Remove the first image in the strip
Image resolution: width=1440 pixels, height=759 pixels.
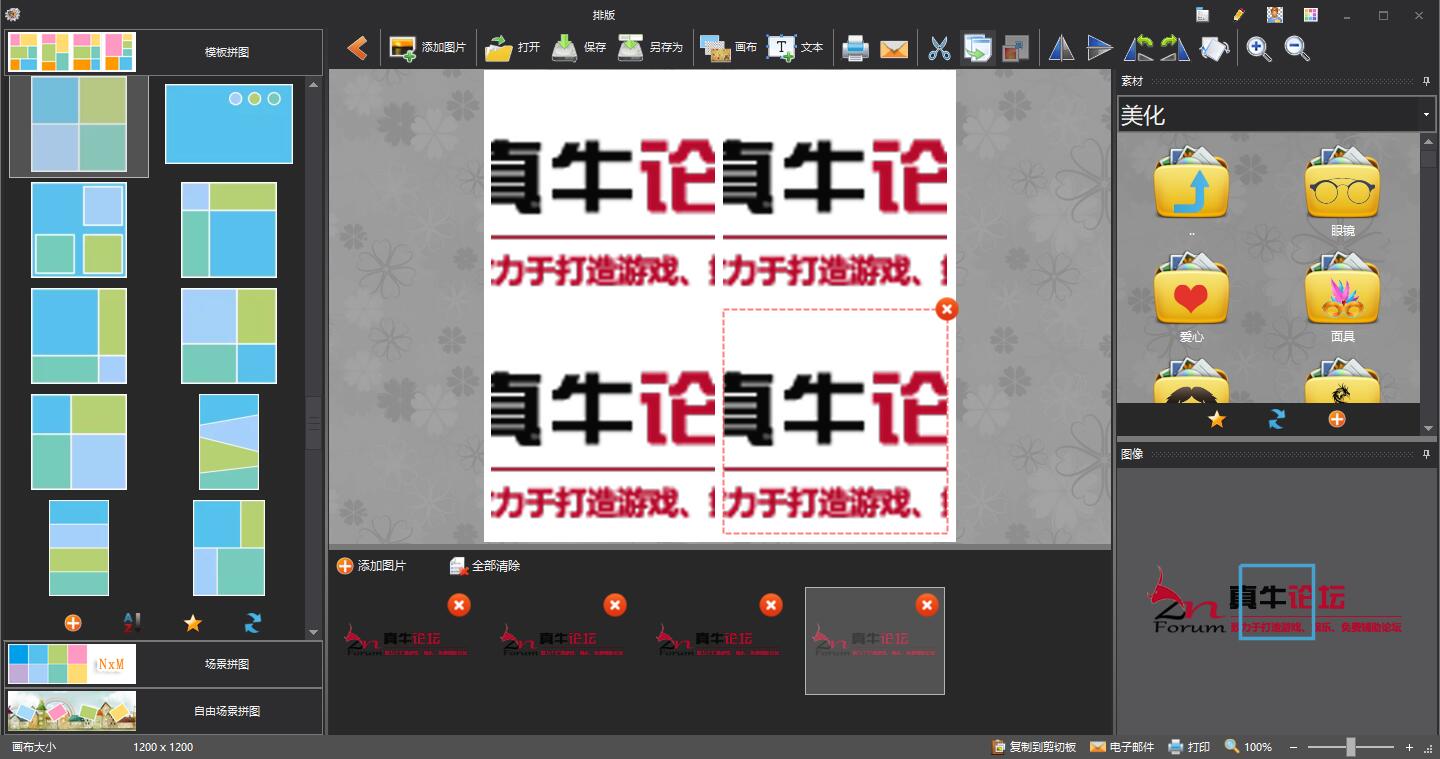click(x=459, y=605)
